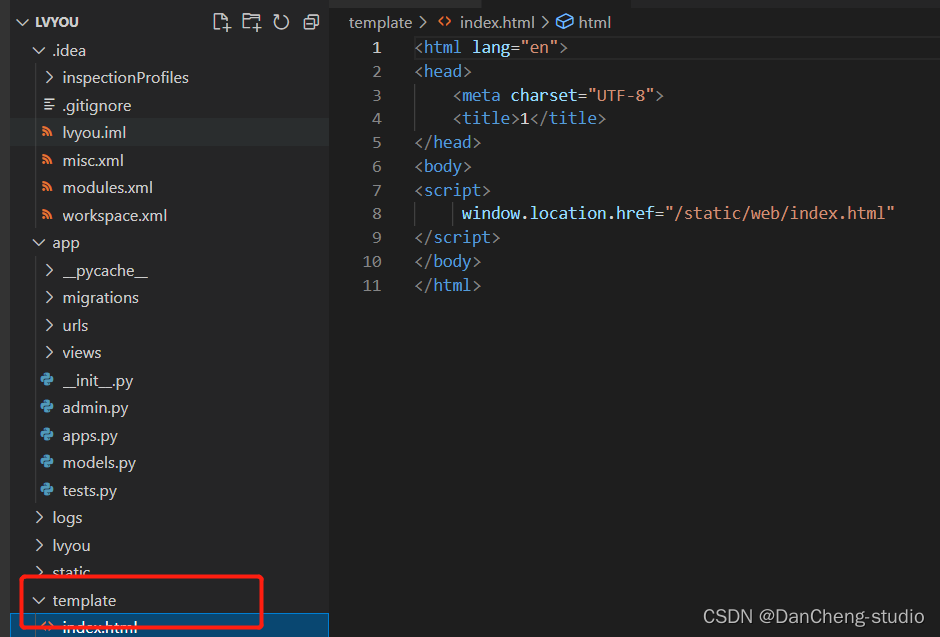Viewport: 940px width, 637px height.
Task: Click the closing </html> tag on line 11
Action: point(447,285)
